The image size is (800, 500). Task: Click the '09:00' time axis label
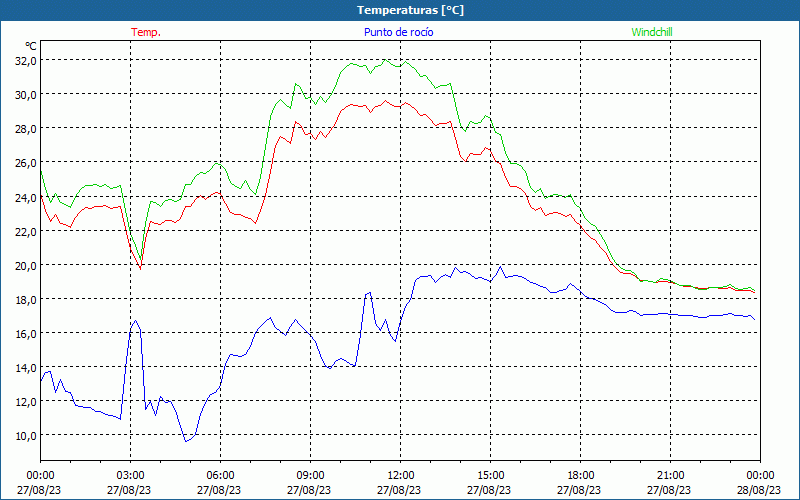point(310,476)
